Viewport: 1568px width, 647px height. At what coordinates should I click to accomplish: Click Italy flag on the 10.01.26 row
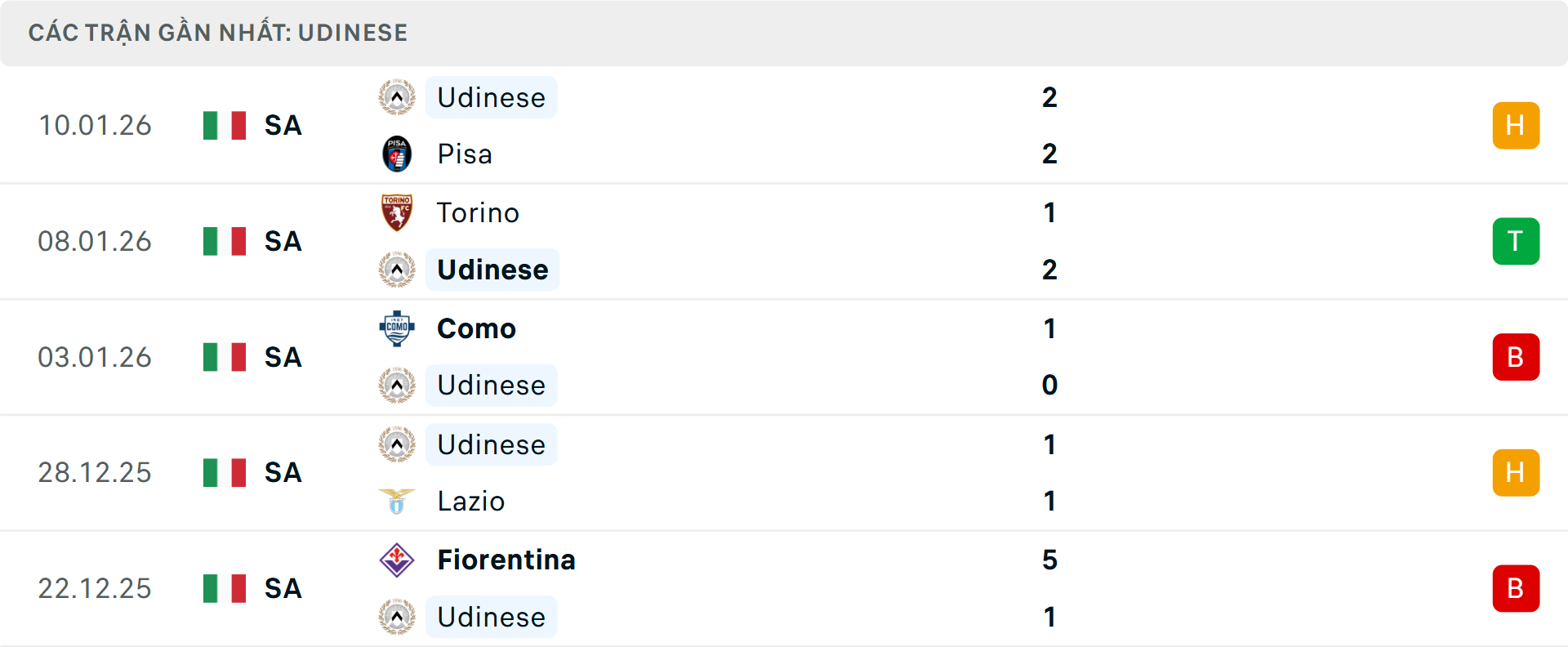click(225, 125)
